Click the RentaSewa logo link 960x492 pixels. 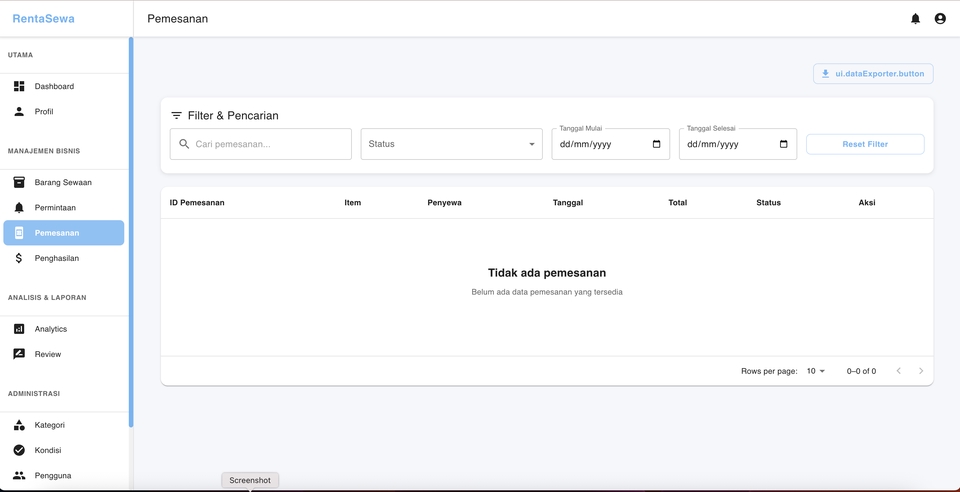point(43,19)
